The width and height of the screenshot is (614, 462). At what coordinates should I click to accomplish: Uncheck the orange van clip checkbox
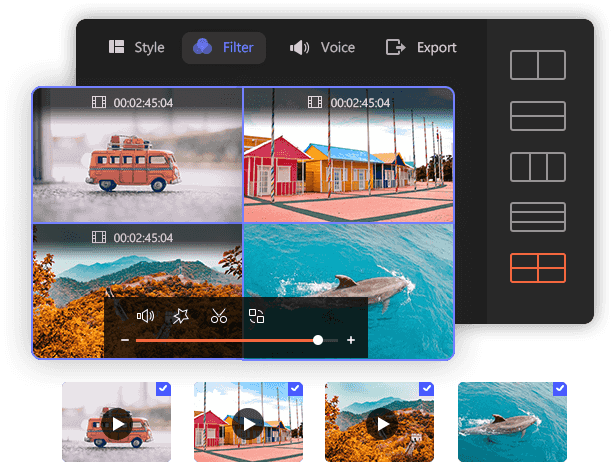[x=164, y=389]
